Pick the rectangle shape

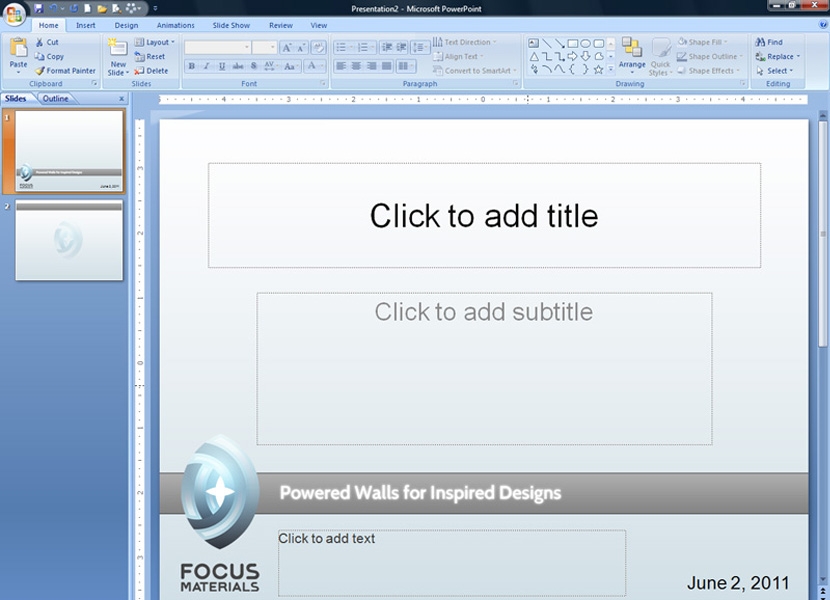(573, 43)
